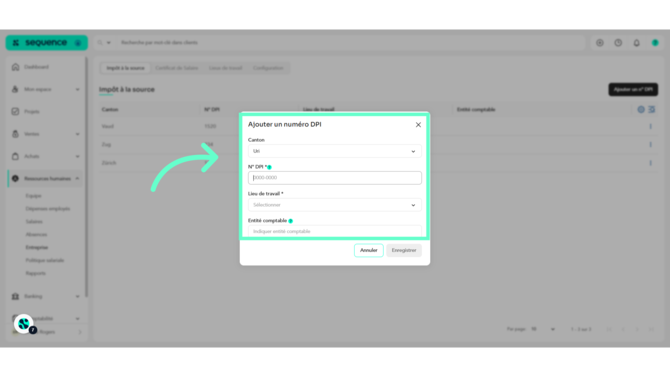Click the info icon next to N° DPI label
This screenshot has width=670, height=377.
(269, 167)
